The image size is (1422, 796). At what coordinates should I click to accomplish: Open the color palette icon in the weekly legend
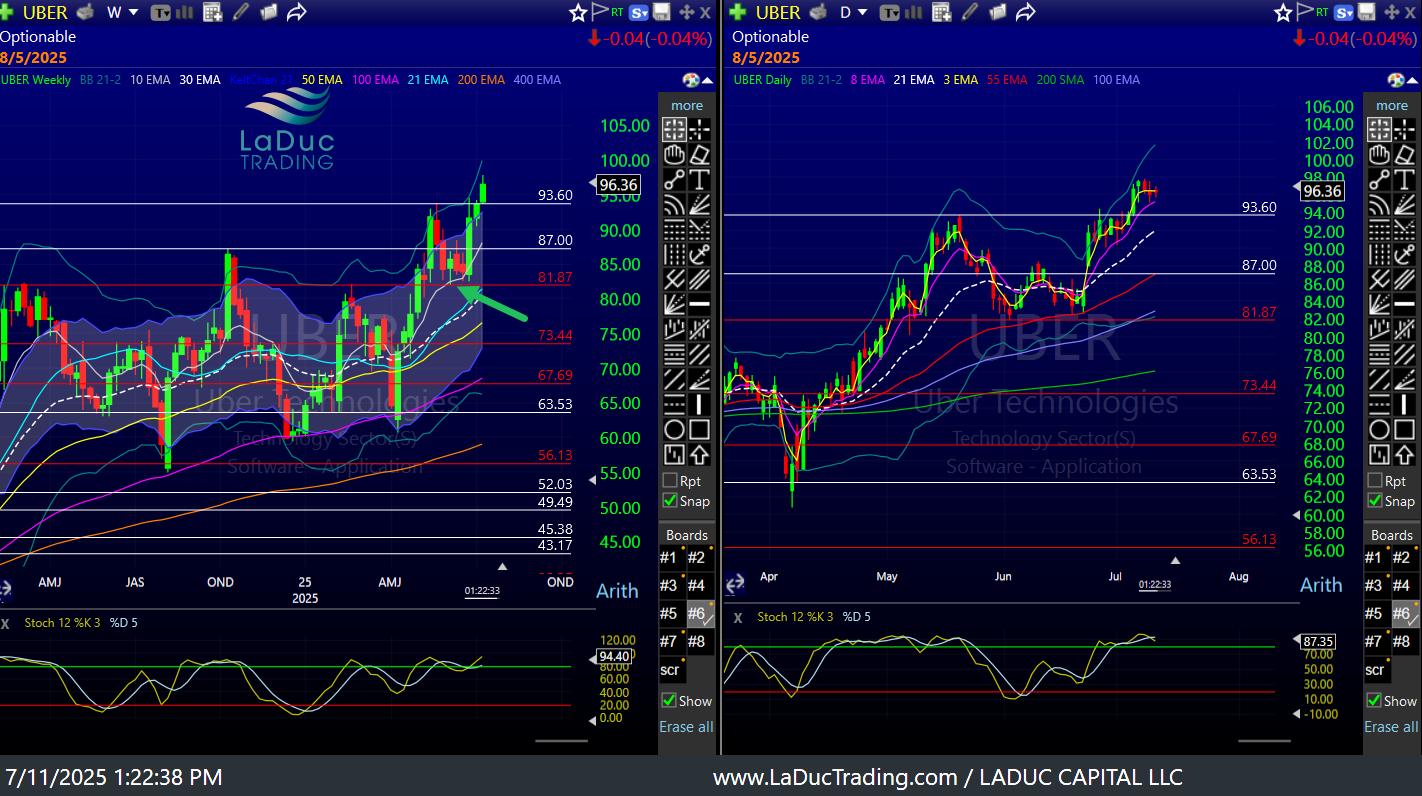click(691, 80)
